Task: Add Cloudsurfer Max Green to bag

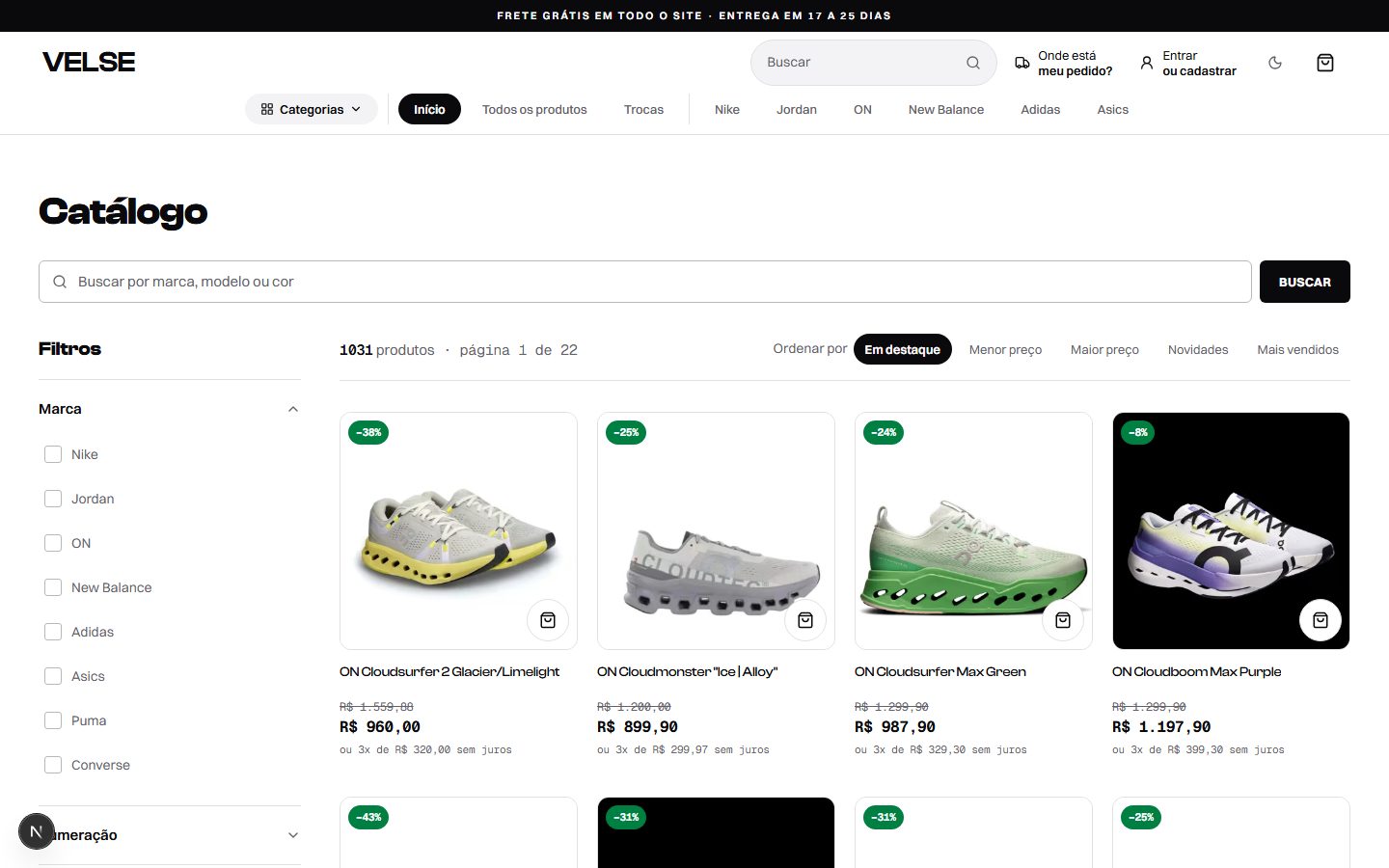Action: (x=1063, y=620)
